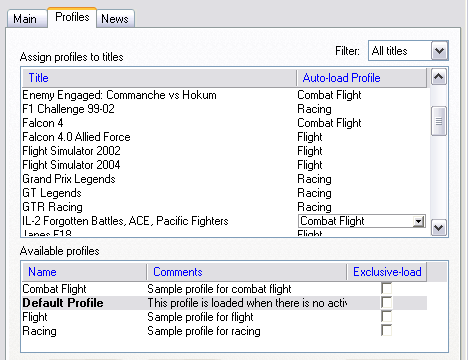
Task: Select the Profiles tab
Action: coord(72,17)
